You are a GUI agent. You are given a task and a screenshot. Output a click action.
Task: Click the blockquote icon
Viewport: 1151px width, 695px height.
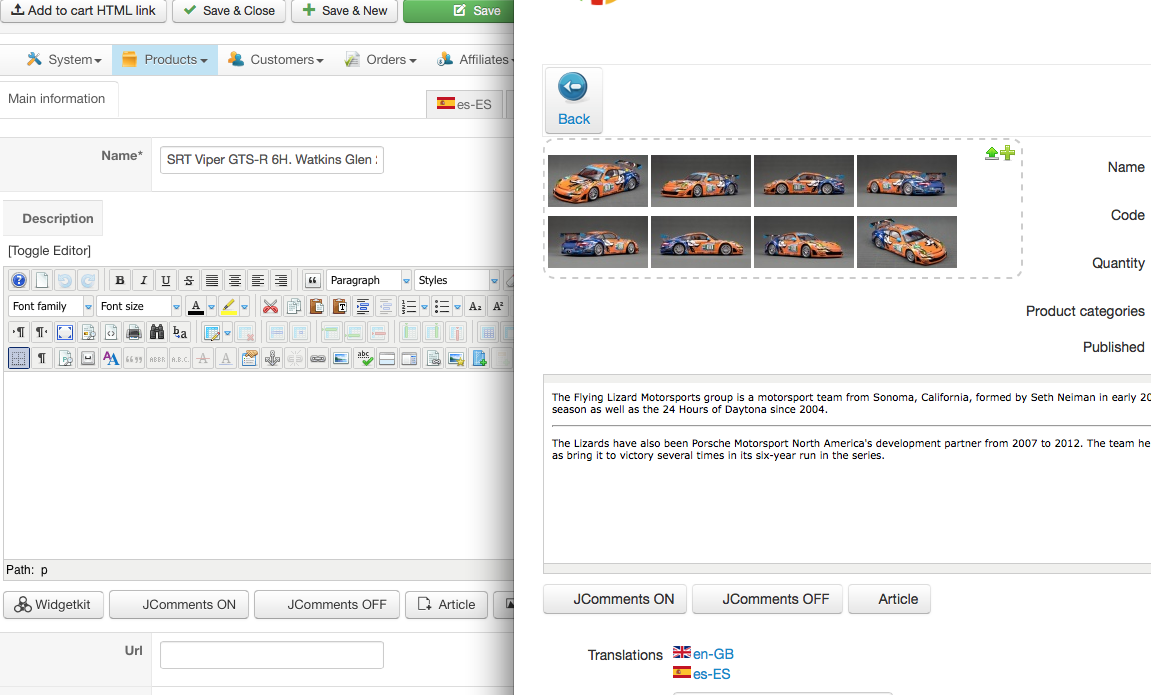pyautogui.click(x=313, y=280)
